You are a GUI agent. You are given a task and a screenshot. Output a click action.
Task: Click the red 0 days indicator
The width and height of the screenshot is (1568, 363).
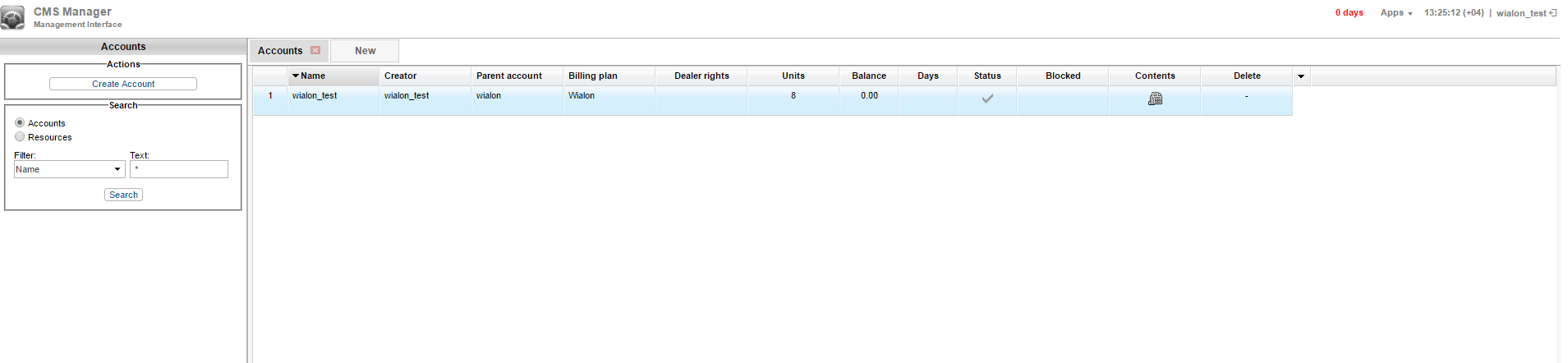tap(1349, 13)
